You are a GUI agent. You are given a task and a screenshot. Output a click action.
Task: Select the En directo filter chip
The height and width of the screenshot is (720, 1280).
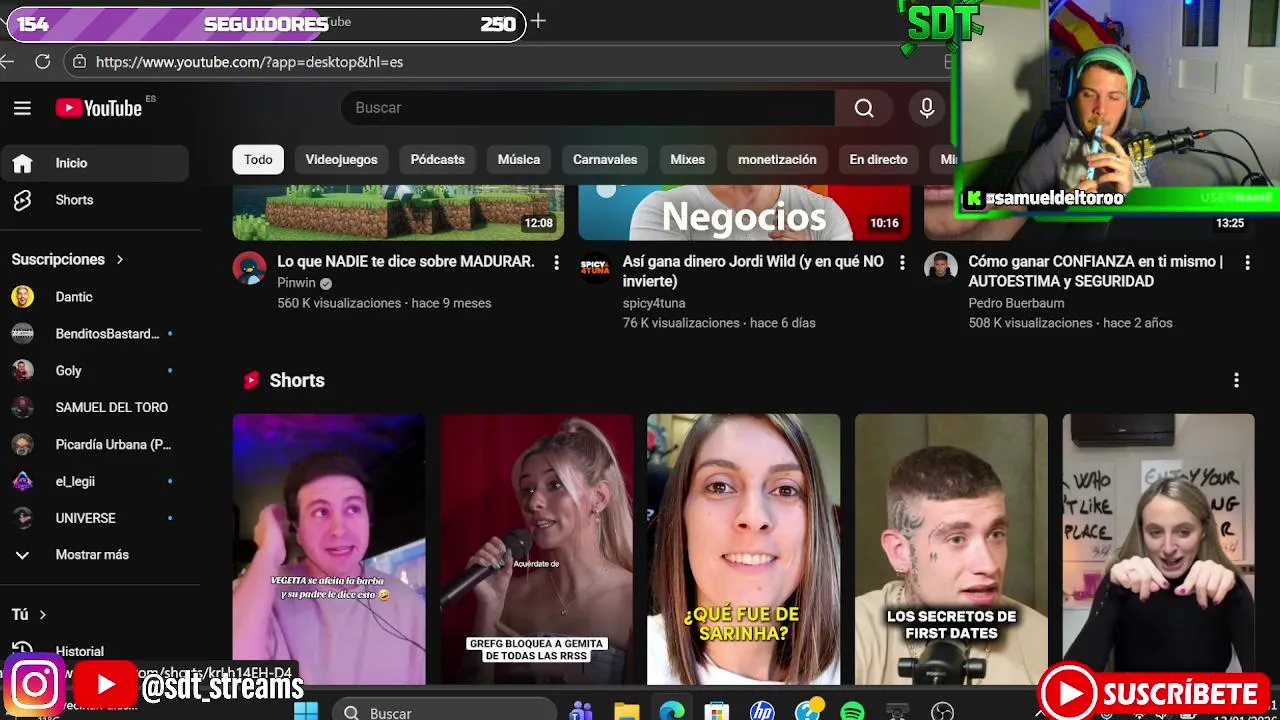pos(878,160)
